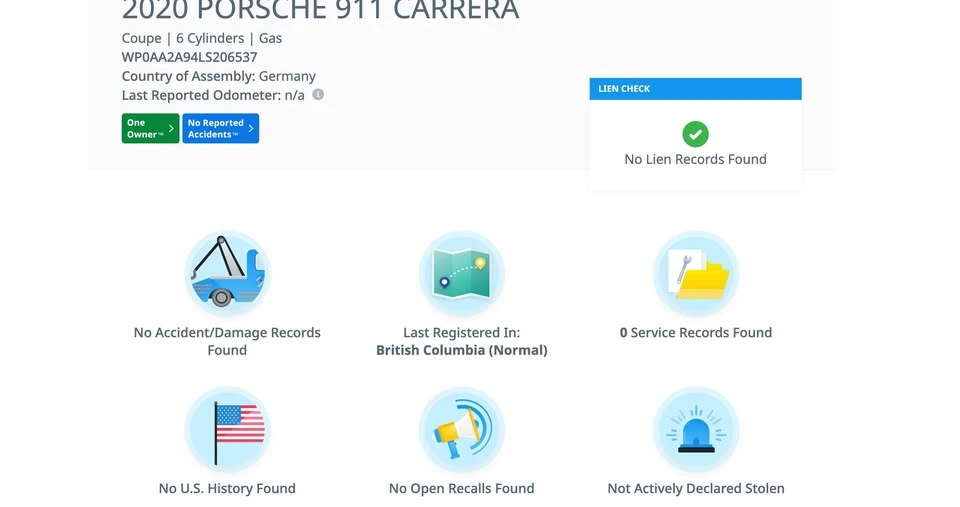The image size is (960, 507).
Task: Click 'No Open Recalls Found' label
Action: [x=462, y=488]
